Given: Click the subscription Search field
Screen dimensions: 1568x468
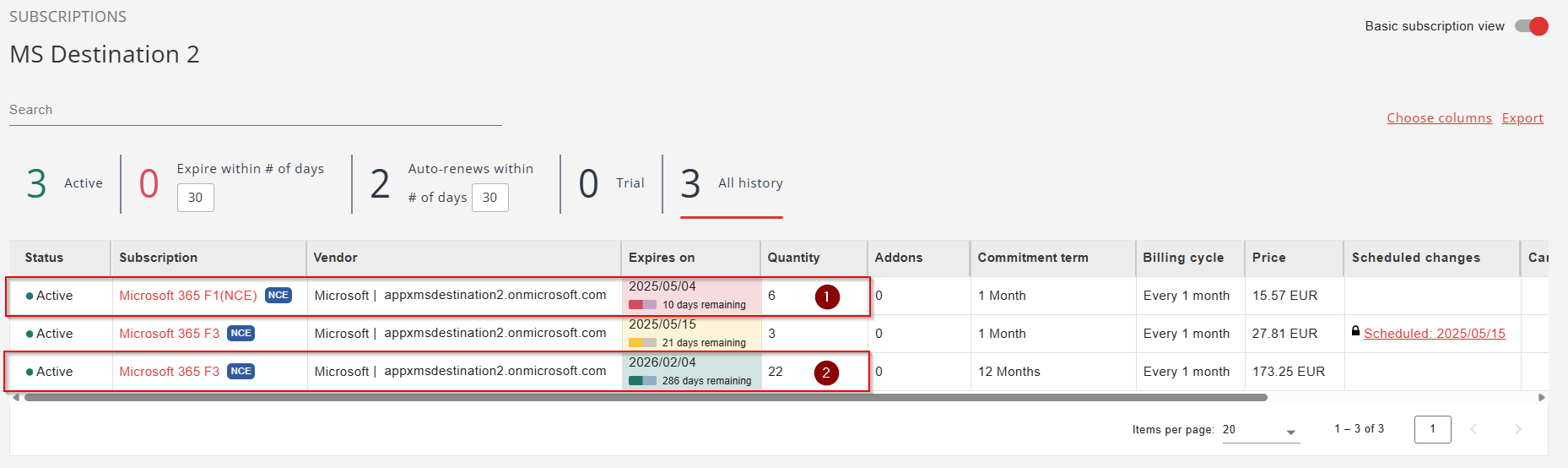Looking at the screenshot, I should (x=255, y=110).
